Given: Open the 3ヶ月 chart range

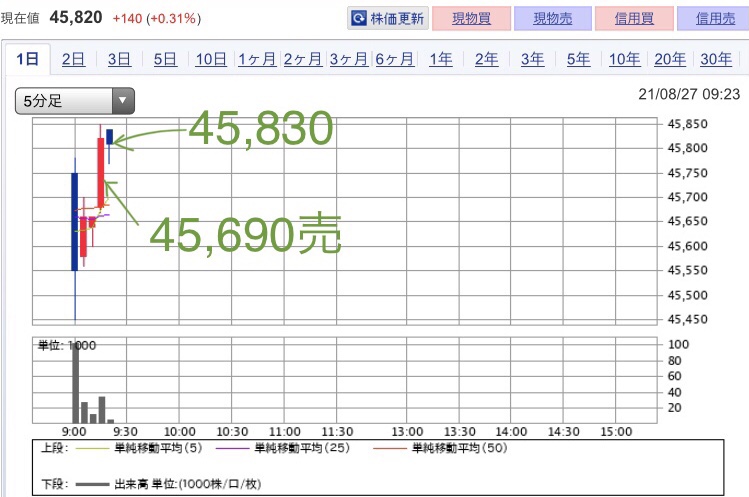Looking at the screenshot, I should [349, 59].
